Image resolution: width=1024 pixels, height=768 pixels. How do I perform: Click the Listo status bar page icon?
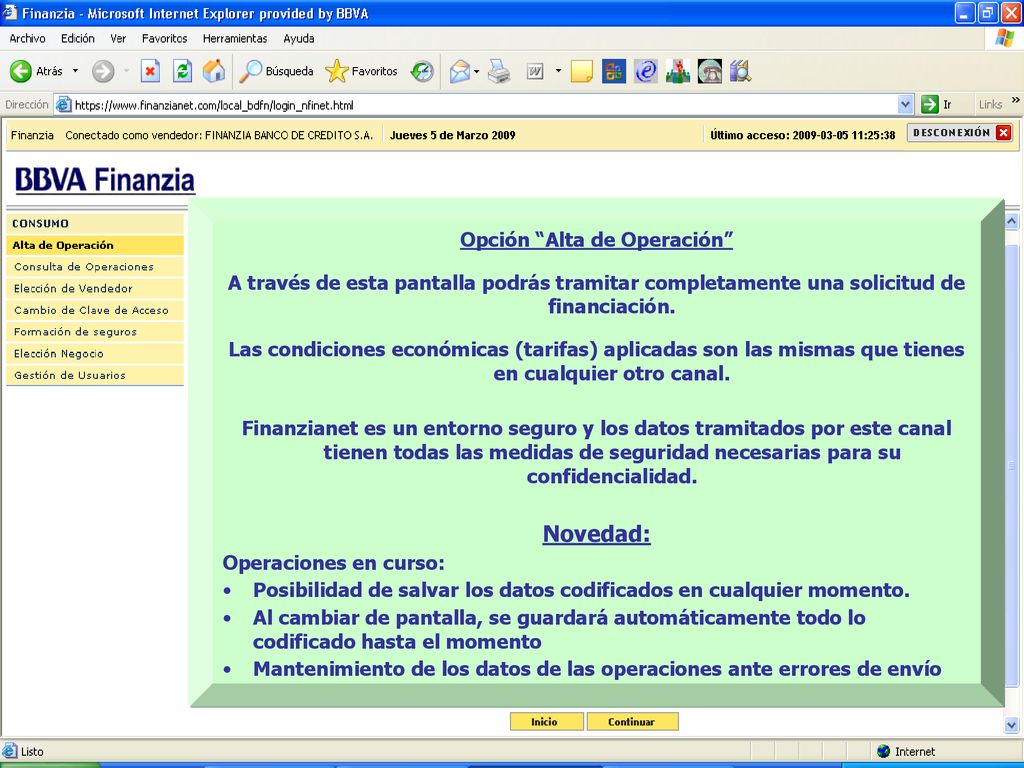pyautogui.click(x=9, y=751)
